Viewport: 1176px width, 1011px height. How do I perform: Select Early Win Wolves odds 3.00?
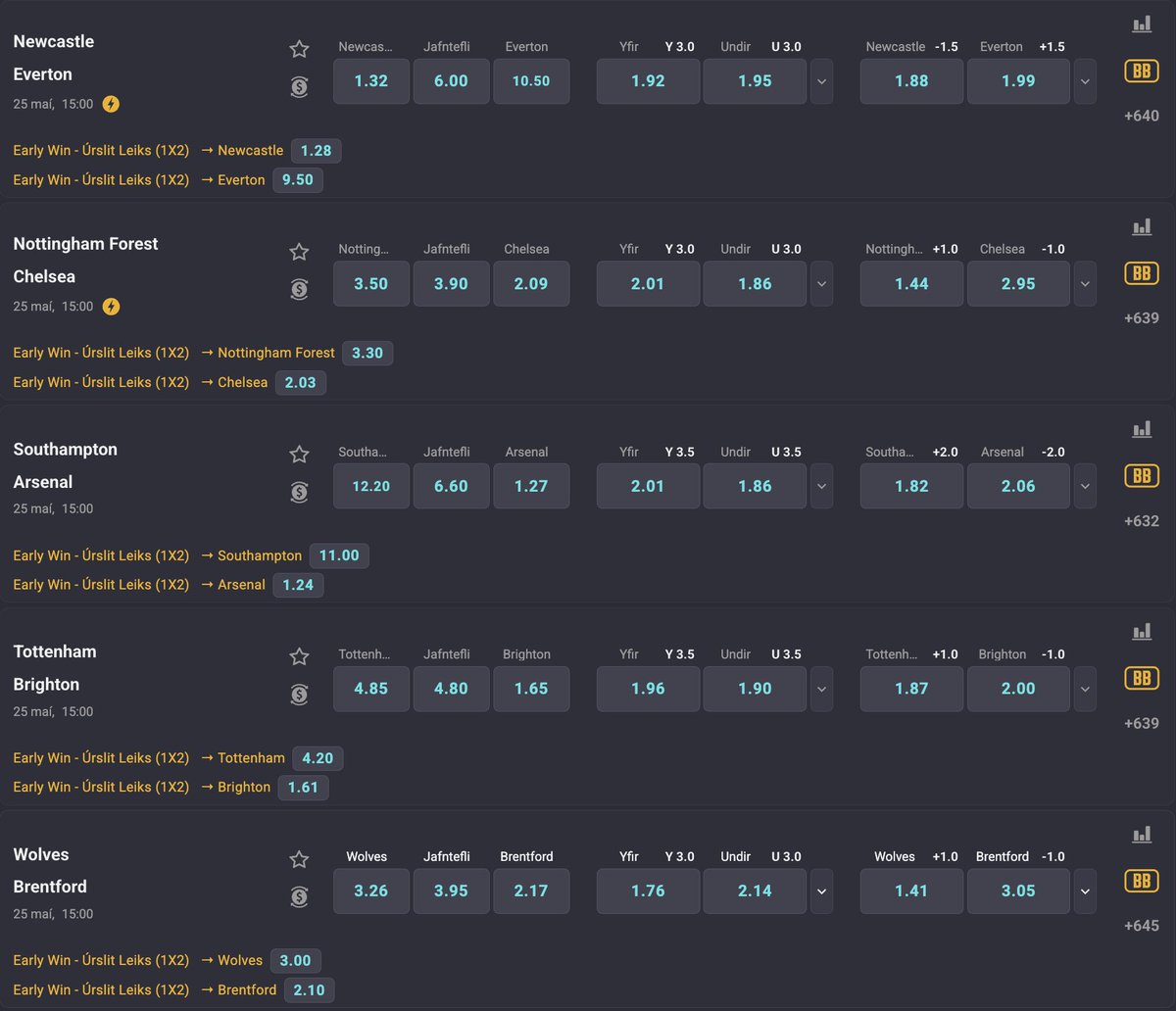click(x=296, y=961)
